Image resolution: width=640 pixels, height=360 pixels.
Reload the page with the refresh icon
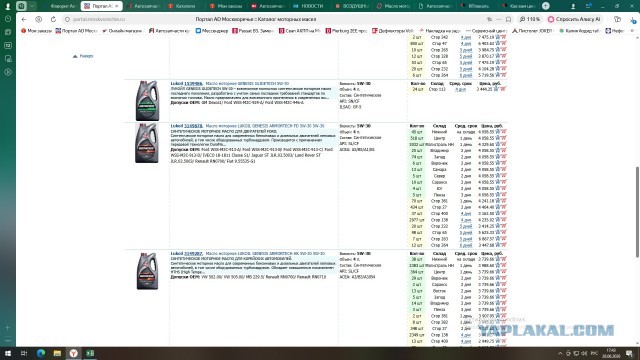(53, 19)
